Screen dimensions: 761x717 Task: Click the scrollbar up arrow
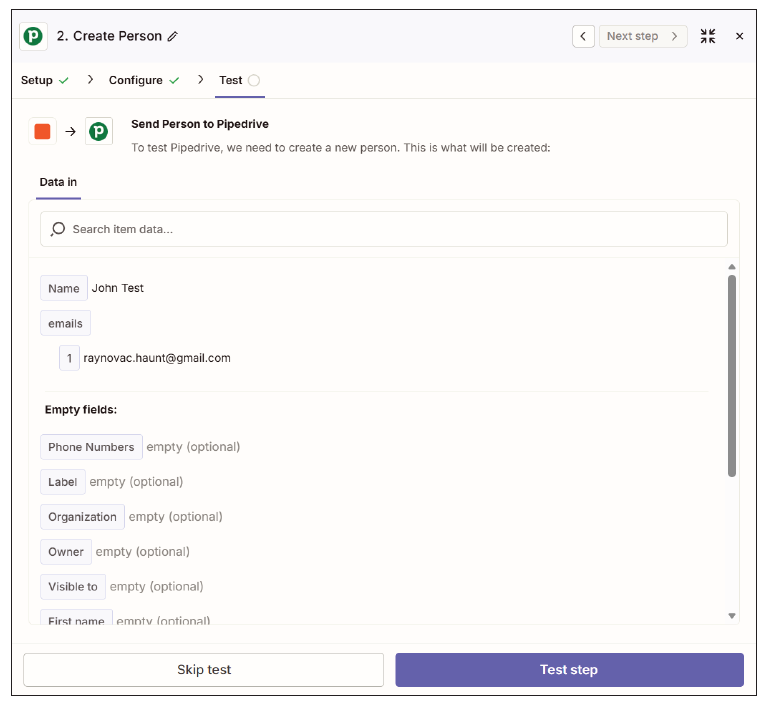[732, 267]
